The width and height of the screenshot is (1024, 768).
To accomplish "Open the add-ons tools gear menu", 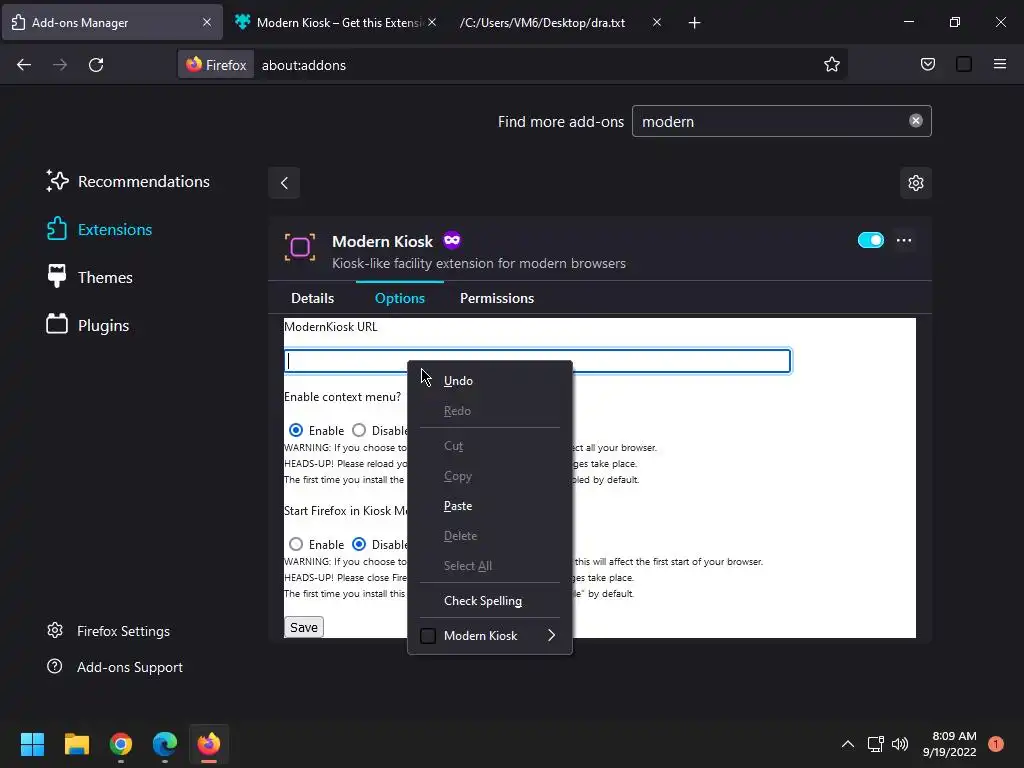I will pos(916,183).
